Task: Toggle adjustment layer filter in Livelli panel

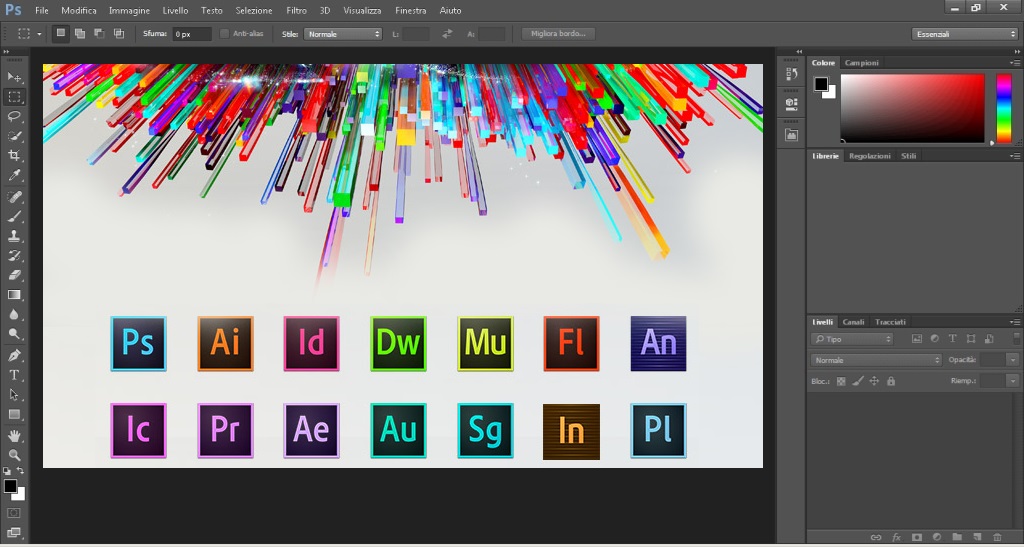Action: 935,339
